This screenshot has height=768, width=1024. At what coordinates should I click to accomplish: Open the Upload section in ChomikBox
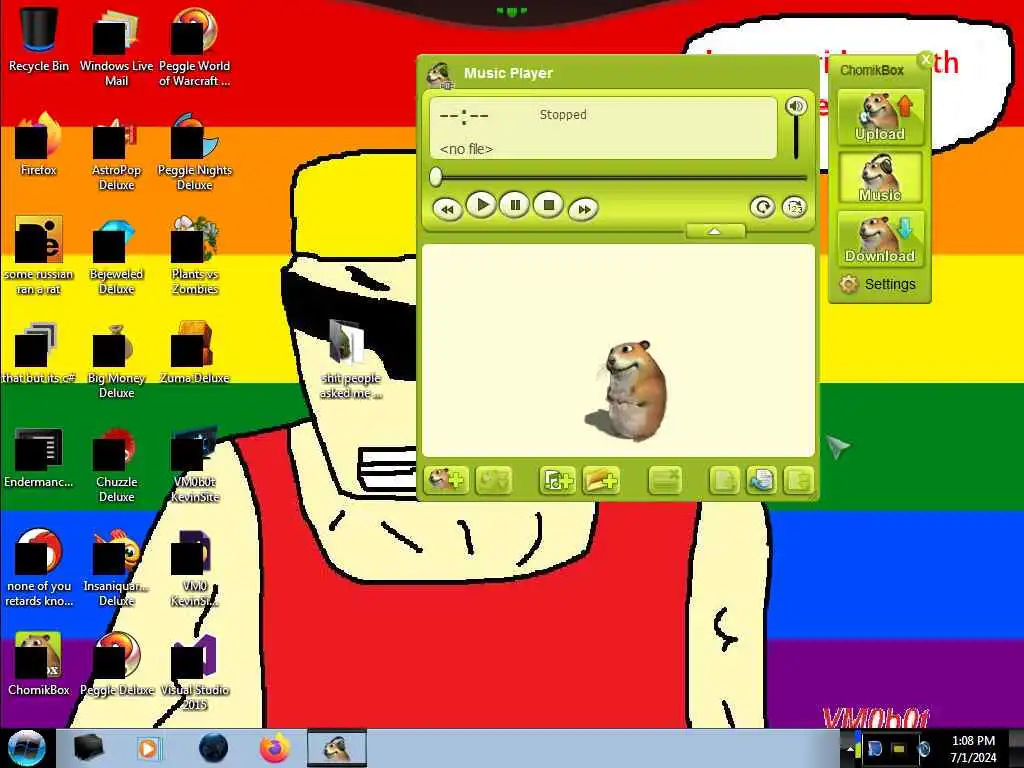pyautogui.click(x=880, y=118)
